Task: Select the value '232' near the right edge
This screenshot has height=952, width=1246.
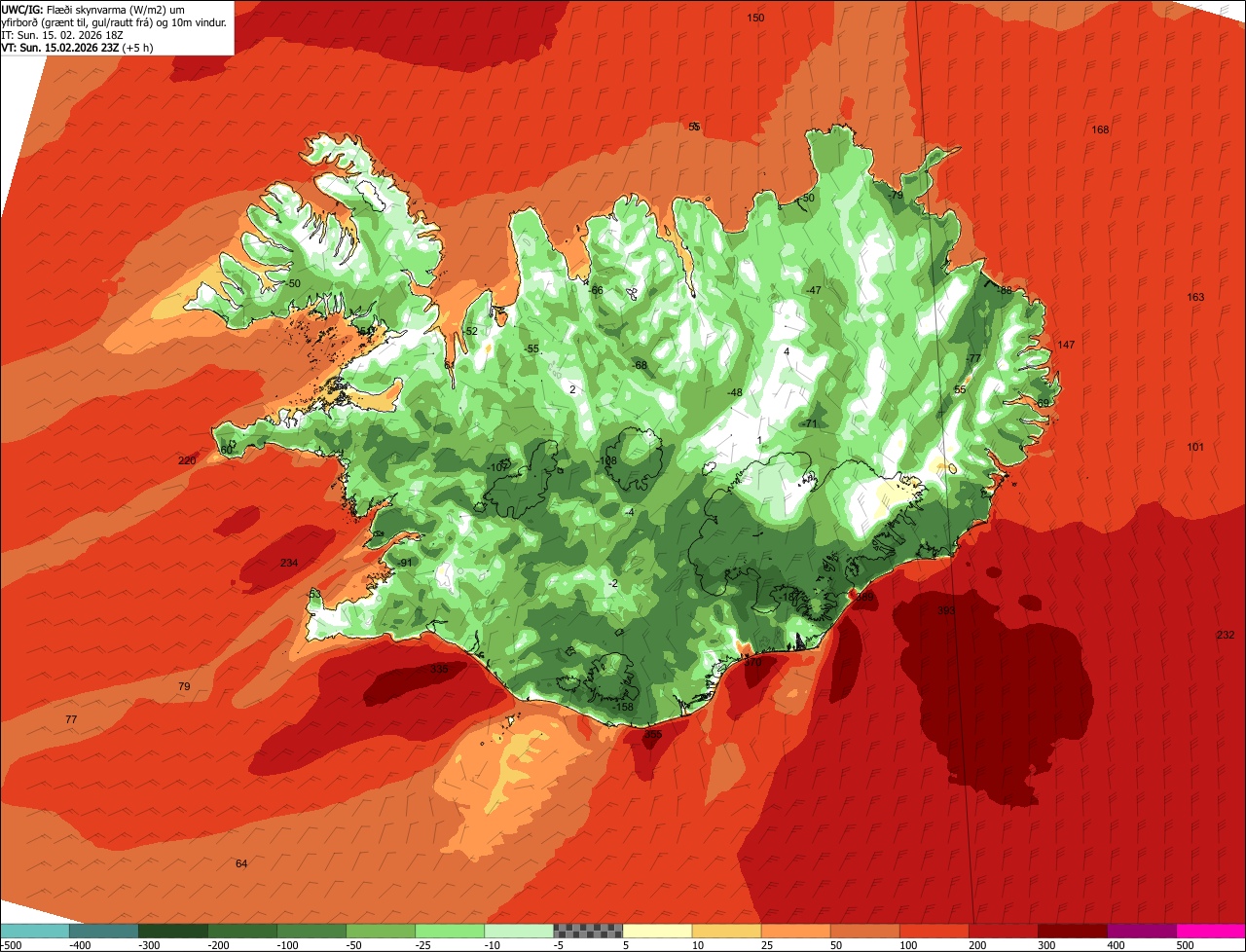Action: pos(1226,635)
